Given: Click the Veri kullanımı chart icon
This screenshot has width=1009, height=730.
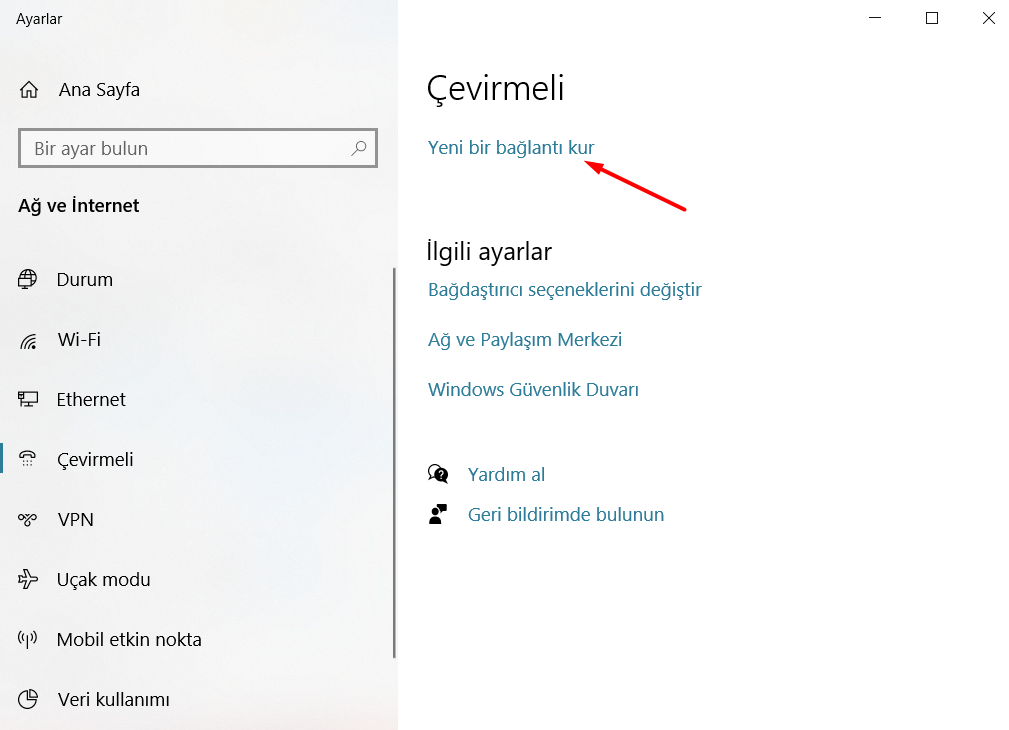Looking at the screenshot, I should tap(28, 699).
